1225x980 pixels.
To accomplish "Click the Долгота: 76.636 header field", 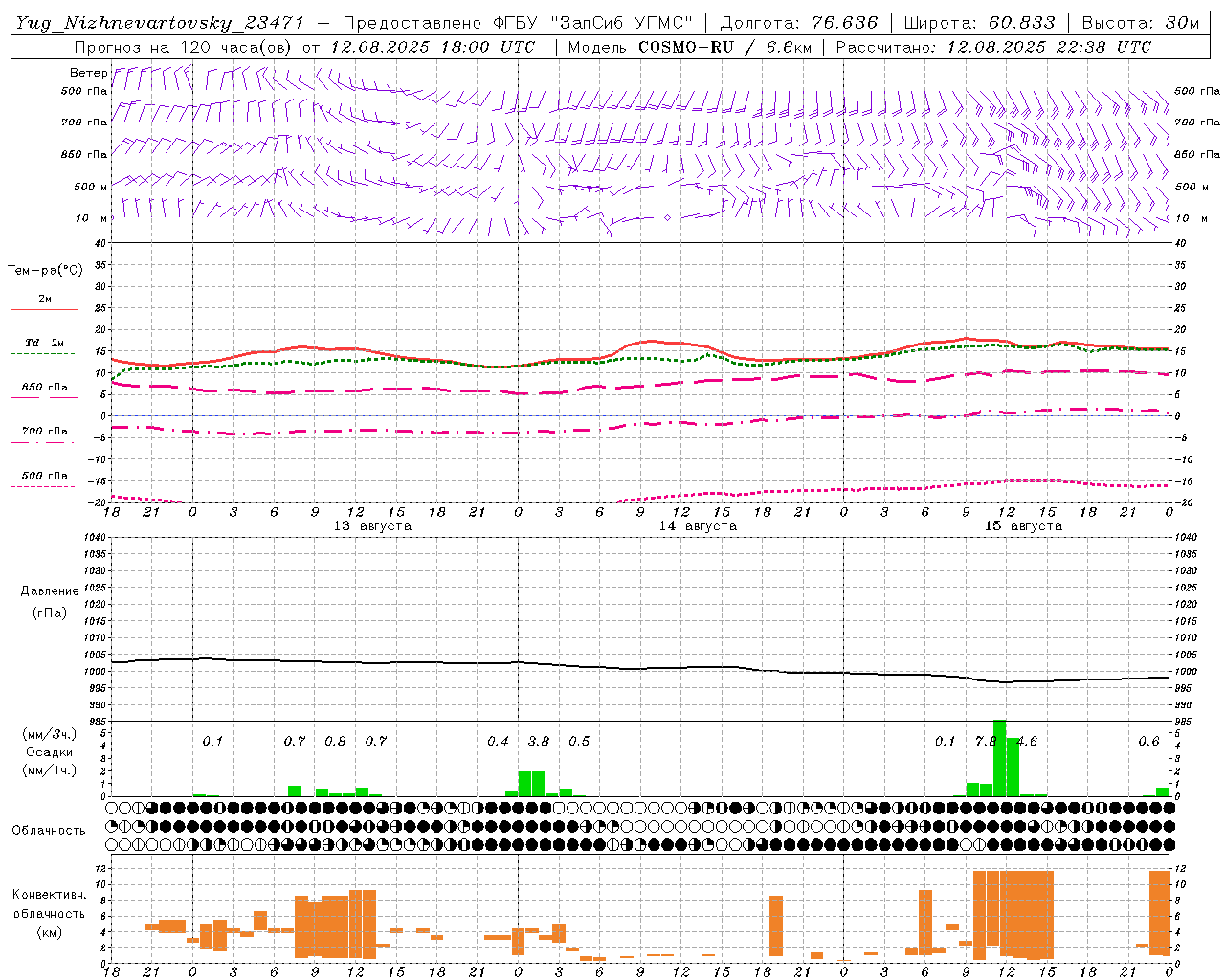I will 798,23.
